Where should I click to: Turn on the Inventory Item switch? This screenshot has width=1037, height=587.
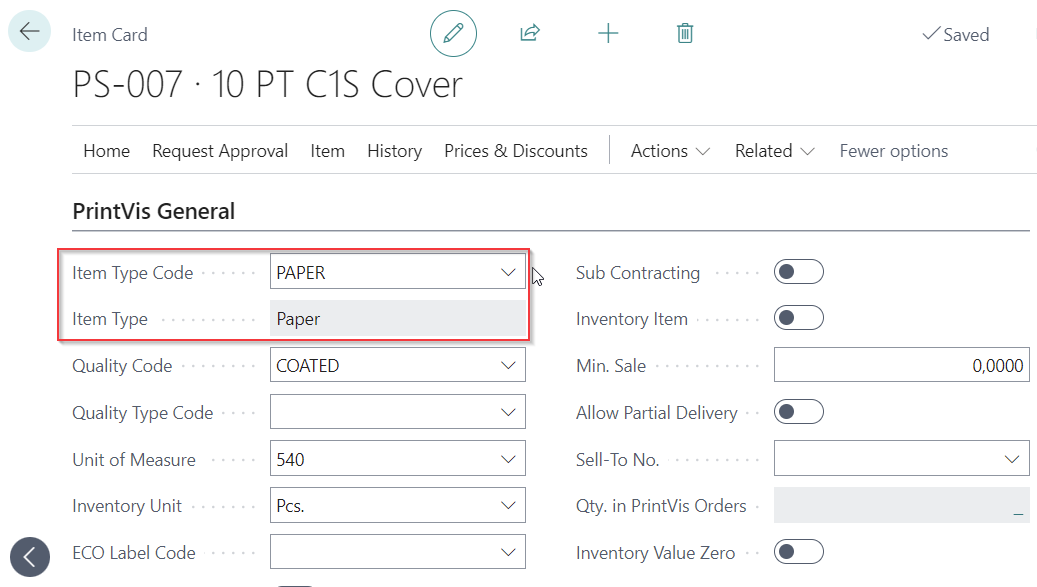798,317
